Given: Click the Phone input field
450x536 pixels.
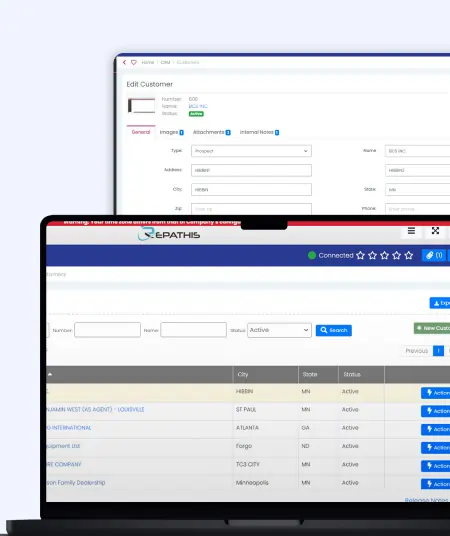Looking at the screenshot, I should pos(418,209).
